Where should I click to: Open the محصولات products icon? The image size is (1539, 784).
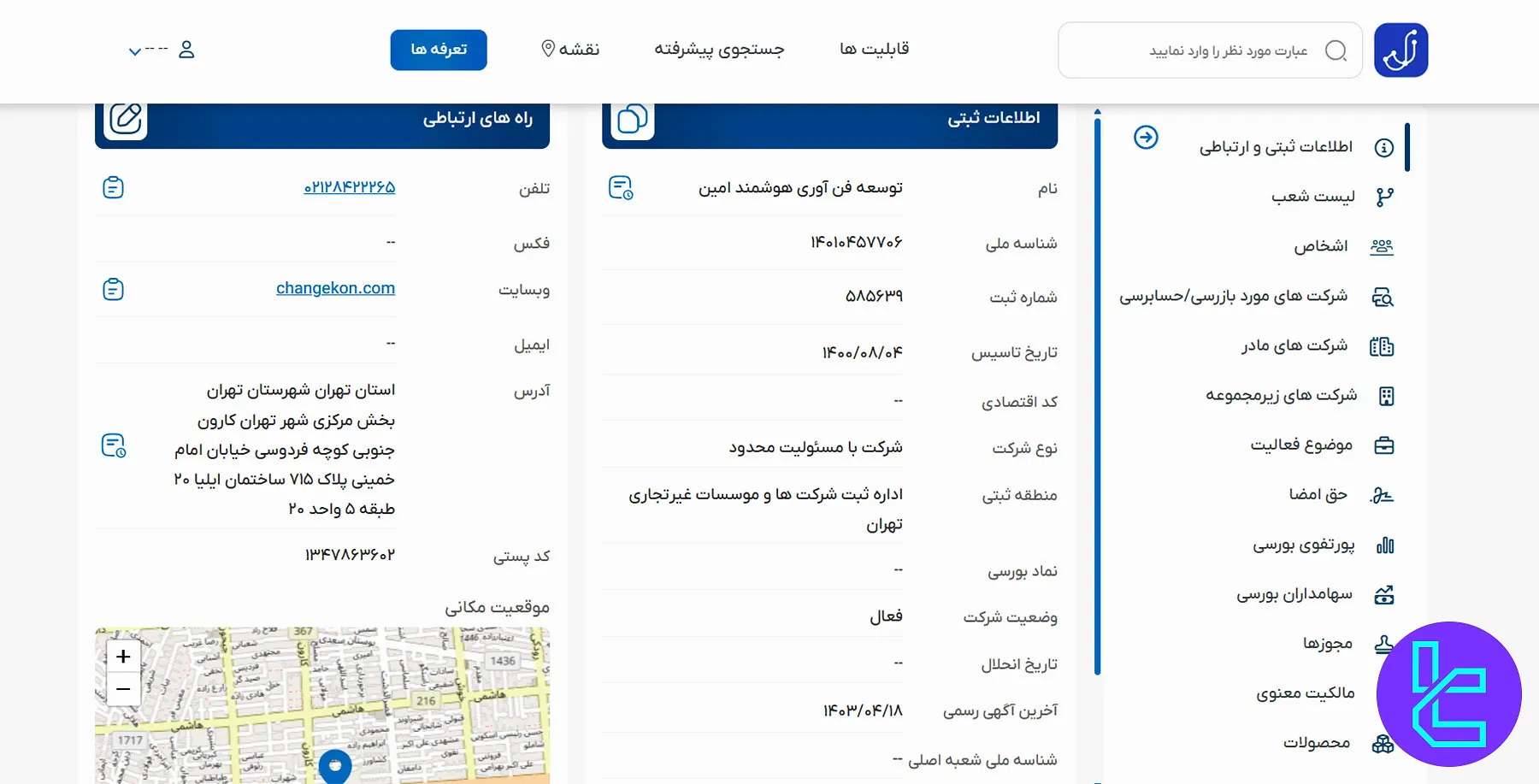1381,742
